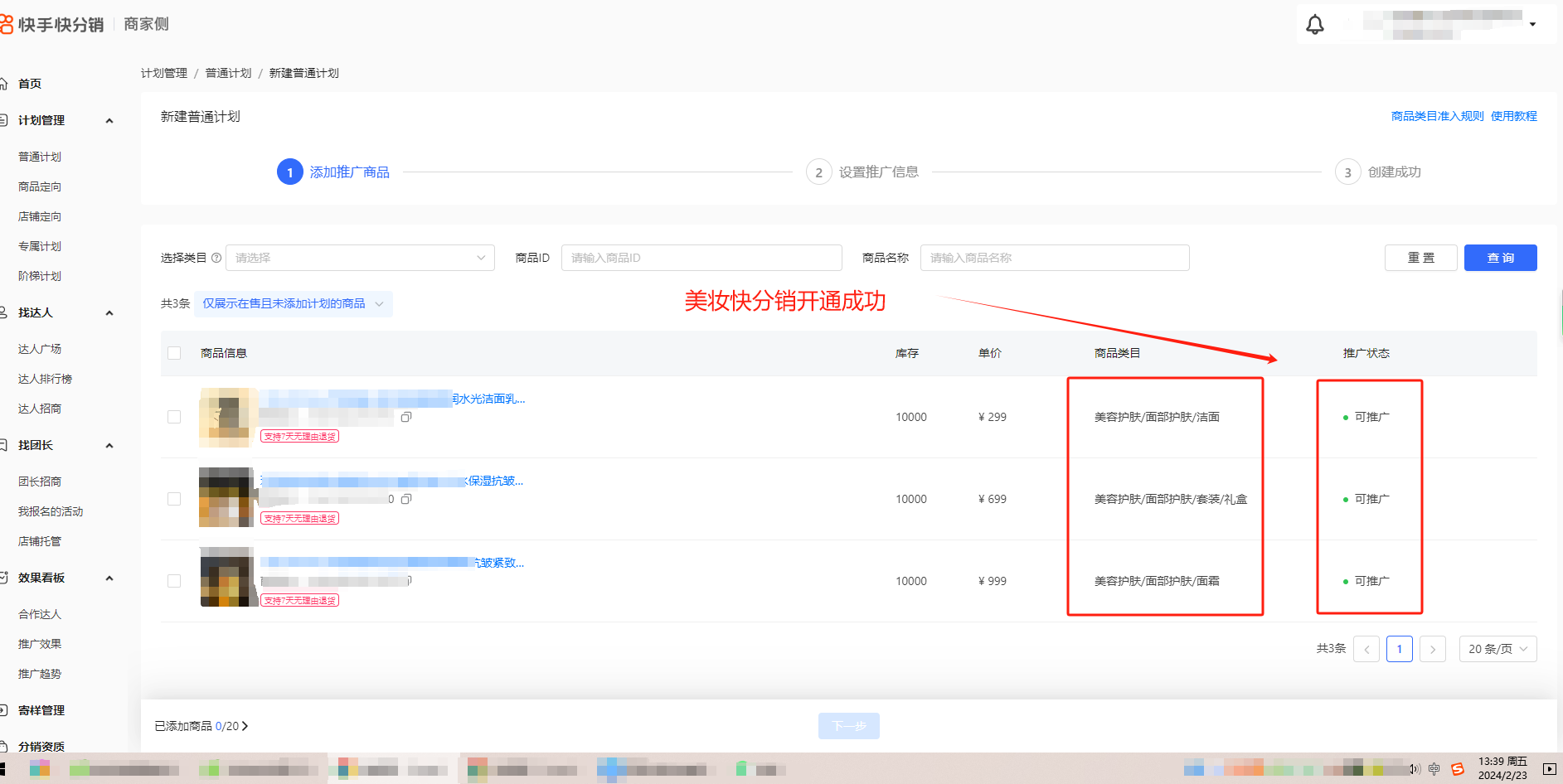Go to previous page arrow
Screen dimensions: 1563x784
[x=1366, y=649]
